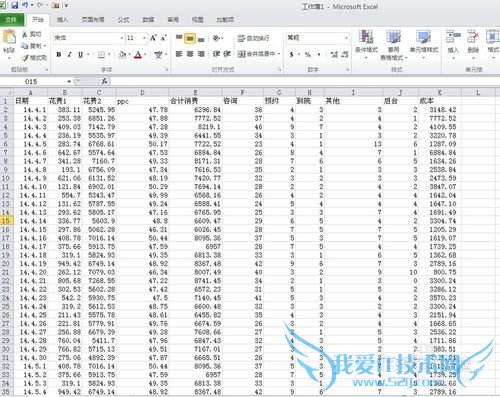Align text to top of cell

tap(179, 38)
